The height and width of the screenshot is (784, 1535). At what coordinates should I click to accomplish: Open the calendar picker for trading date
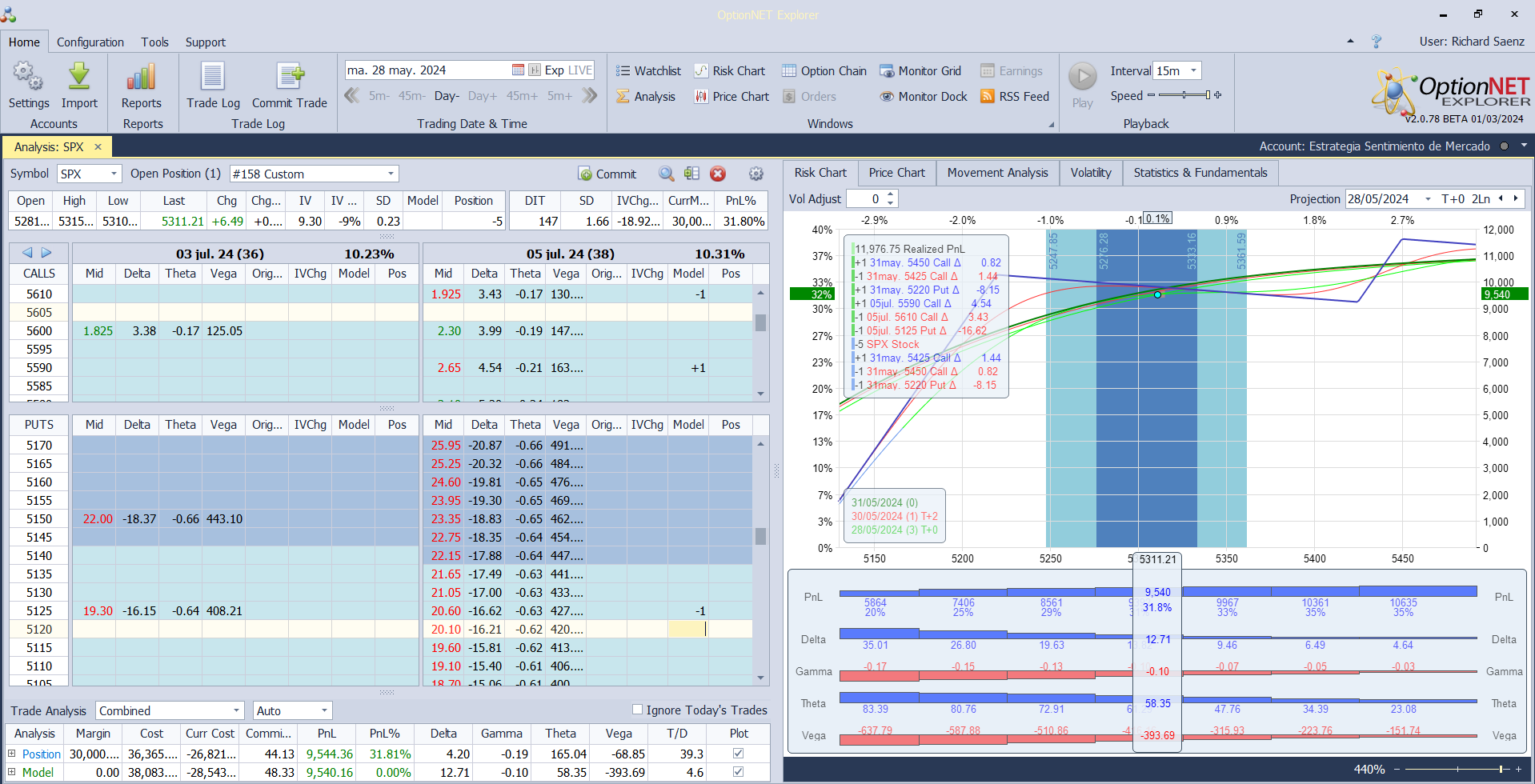pyautogui.click(x=518, y=70)
